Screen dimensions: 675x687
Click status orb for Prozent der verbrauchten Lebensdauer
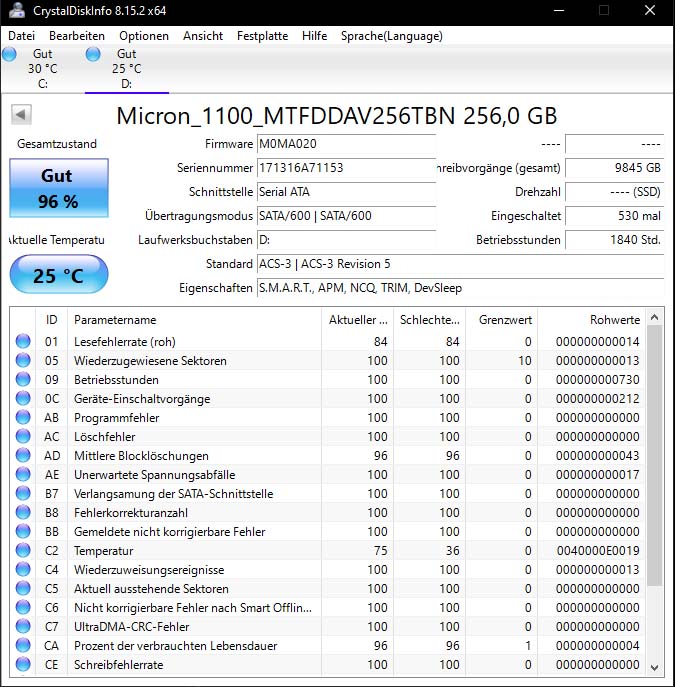click(x=23, y=645)
